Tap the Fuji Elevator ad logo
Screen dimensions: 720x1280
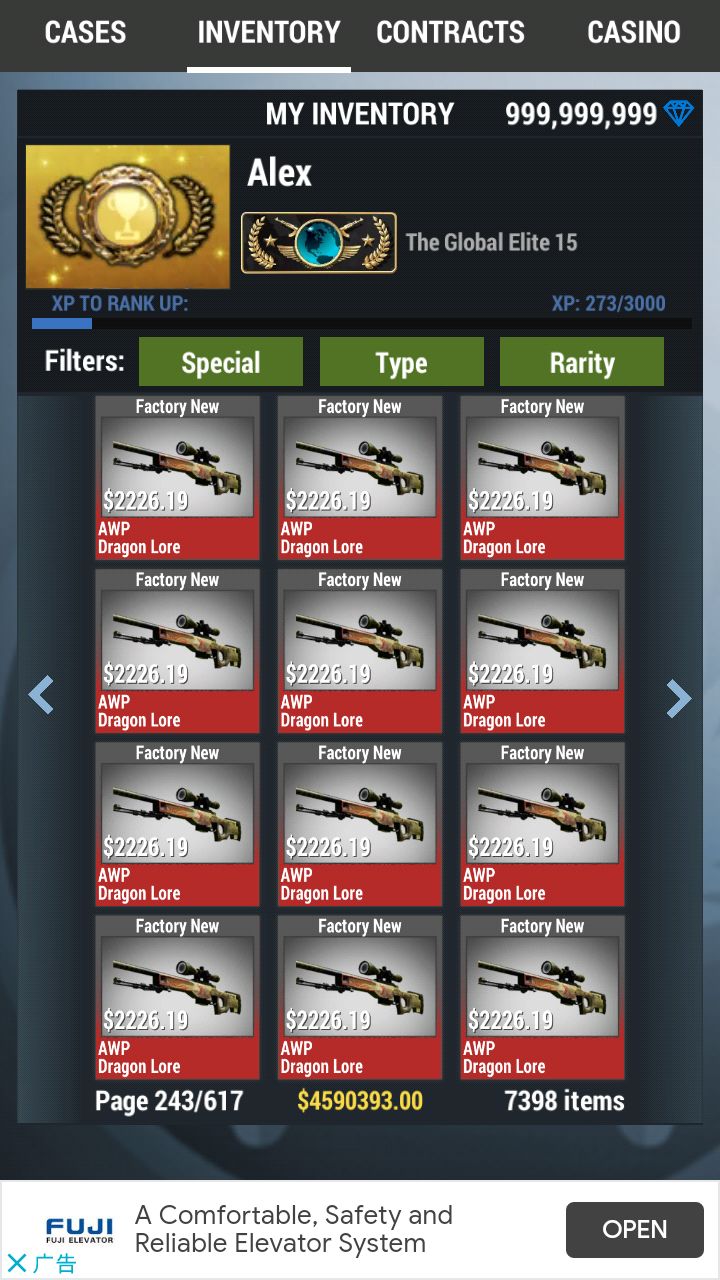coord(79,1230)
